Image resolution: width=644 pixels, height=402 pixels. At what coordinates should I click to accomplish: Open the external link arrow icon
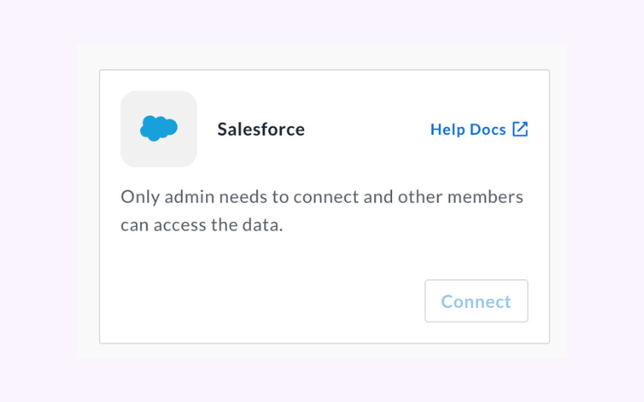pos(520,129)
